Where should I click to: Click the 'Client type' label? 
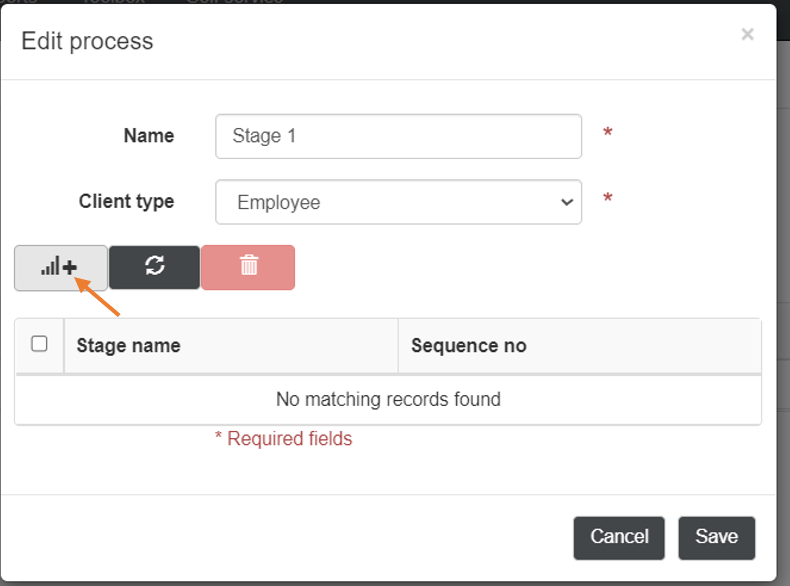pyautogui.click(x=126, y=202)
